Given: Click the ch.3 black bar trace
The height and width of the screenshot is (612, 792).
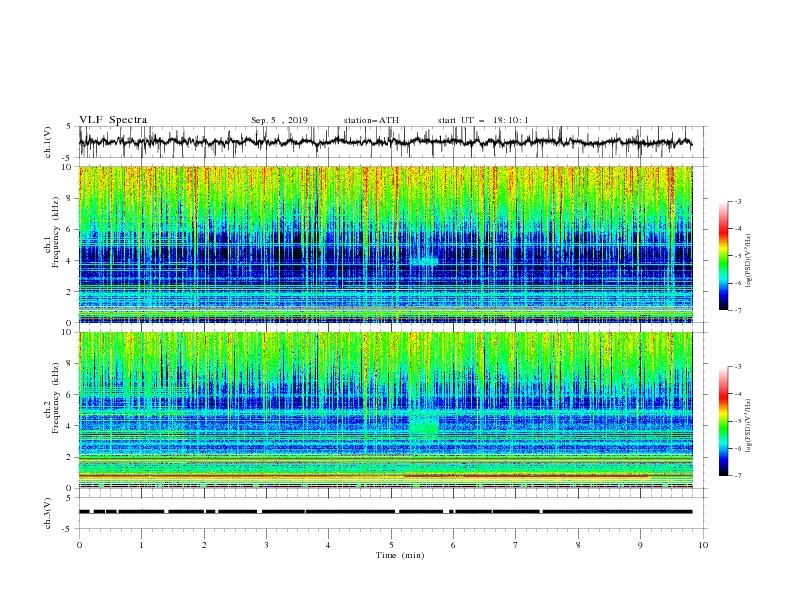Looking at the screenshot, I should coord(385,512).
